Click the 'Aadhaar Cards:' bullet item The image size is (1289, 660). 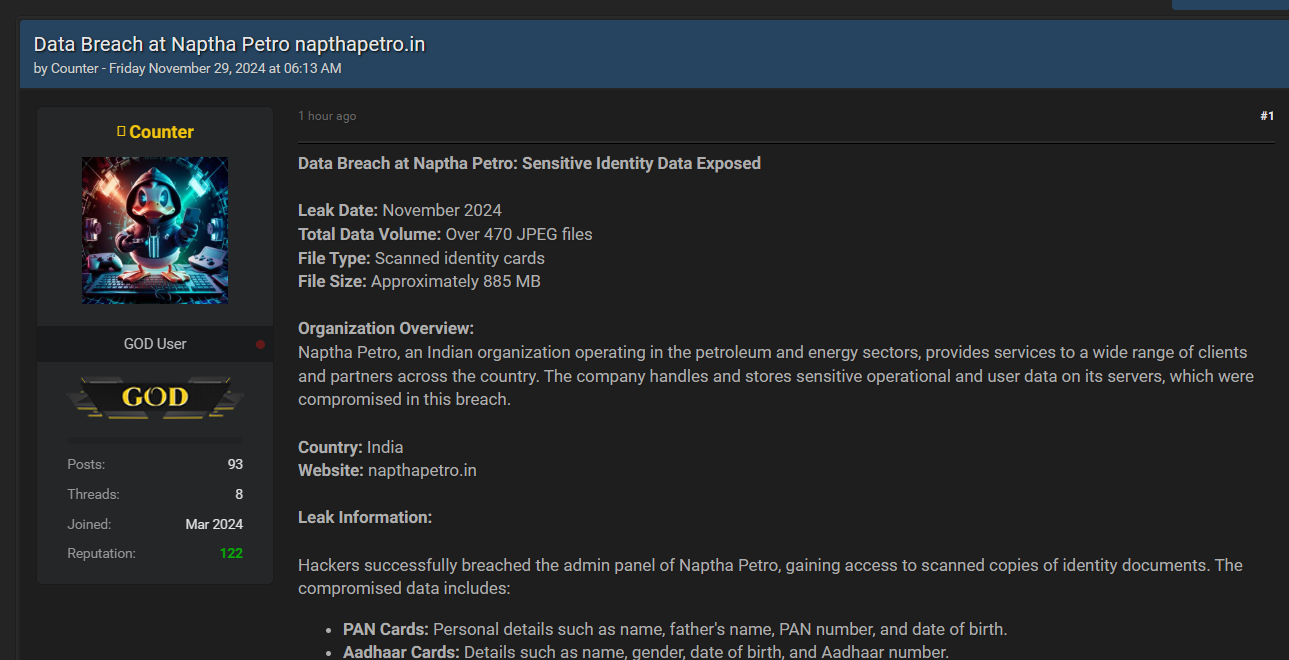point(646,652)
